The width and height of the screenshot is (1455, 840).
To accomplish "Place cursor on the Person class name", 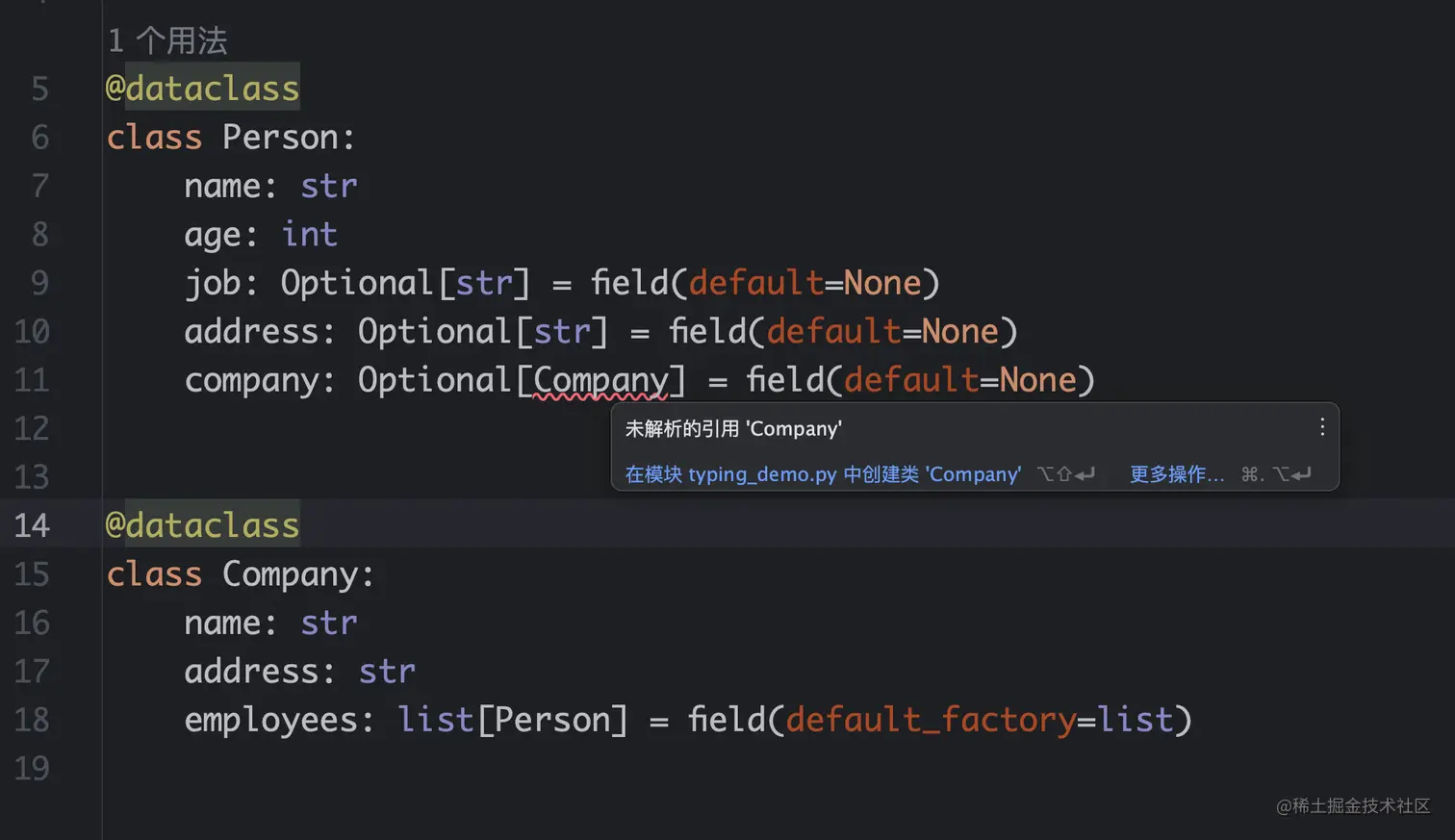I will (280, 138).
